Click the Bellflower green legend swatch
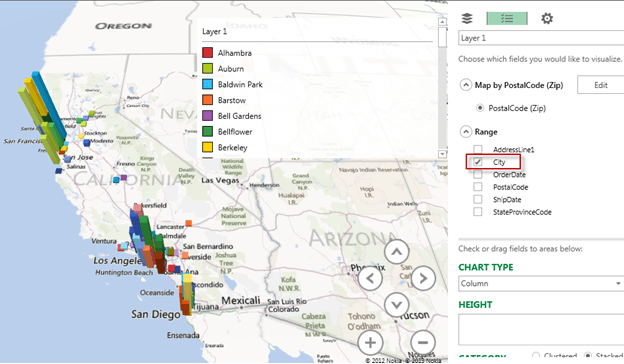The image size is (624, 364). point(207,132)
